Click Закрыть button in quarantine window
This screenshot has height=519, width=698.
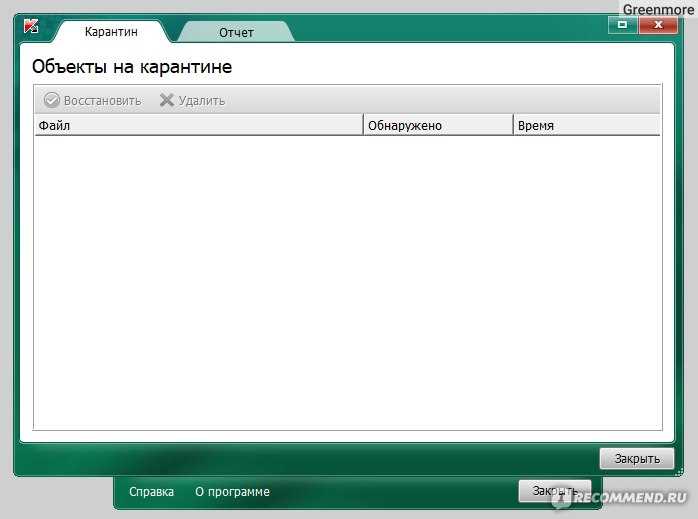pos(637,458)
